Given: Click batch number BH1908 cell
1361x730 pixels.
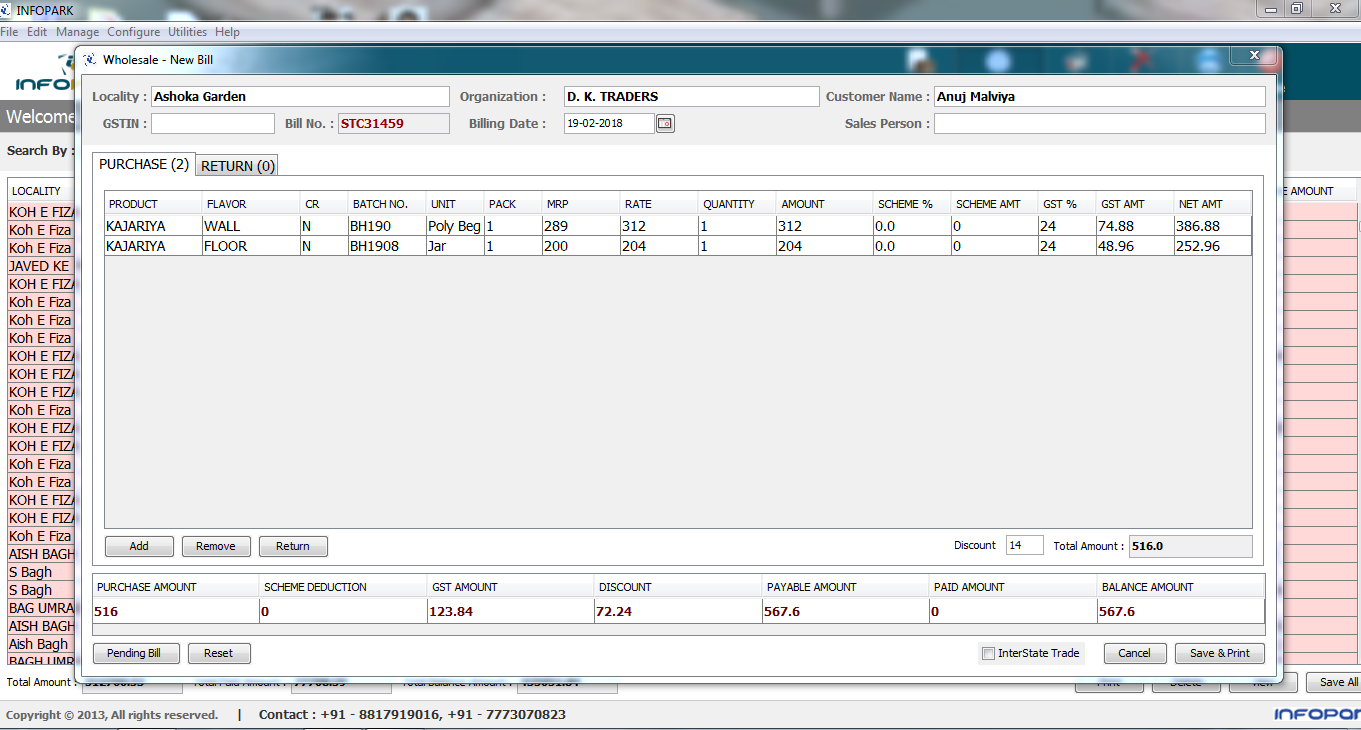Looking at the screenshot, I should click(x=388, y=246).
